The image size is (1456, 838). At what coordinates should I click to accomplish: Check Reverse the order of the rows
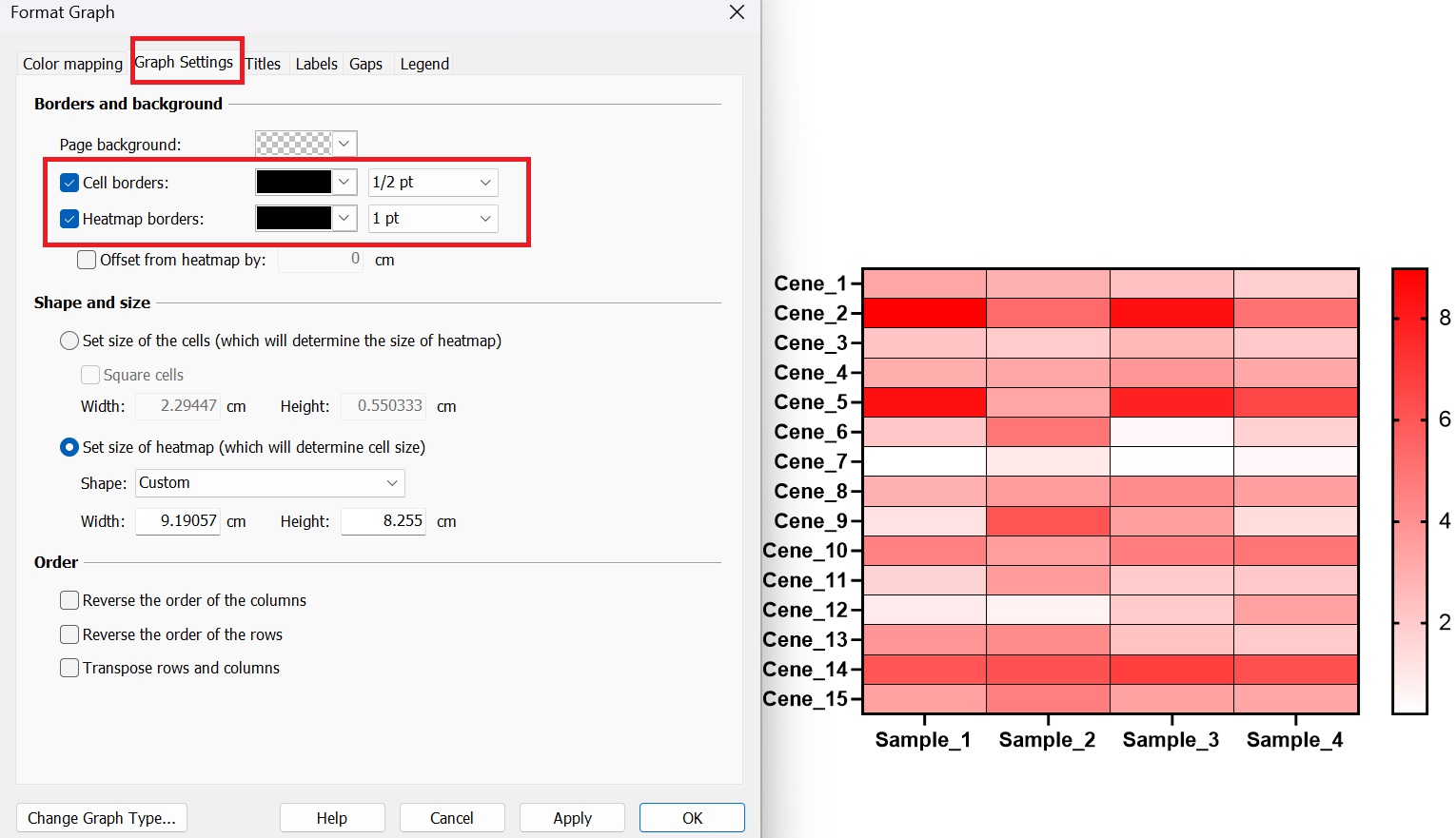pos(69,634)
